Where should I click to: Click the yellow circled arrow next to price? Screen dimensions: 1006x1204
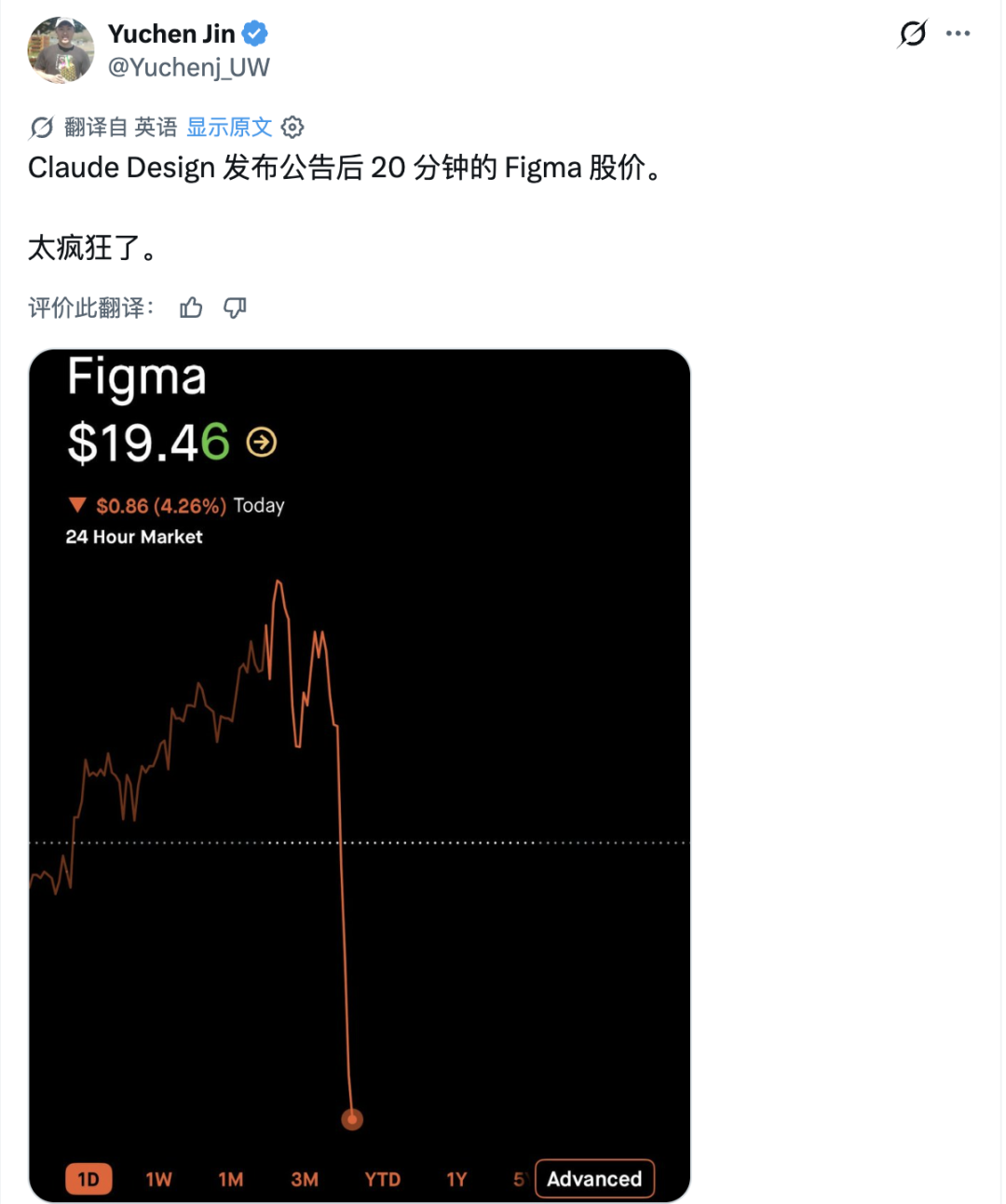[262, 442]
